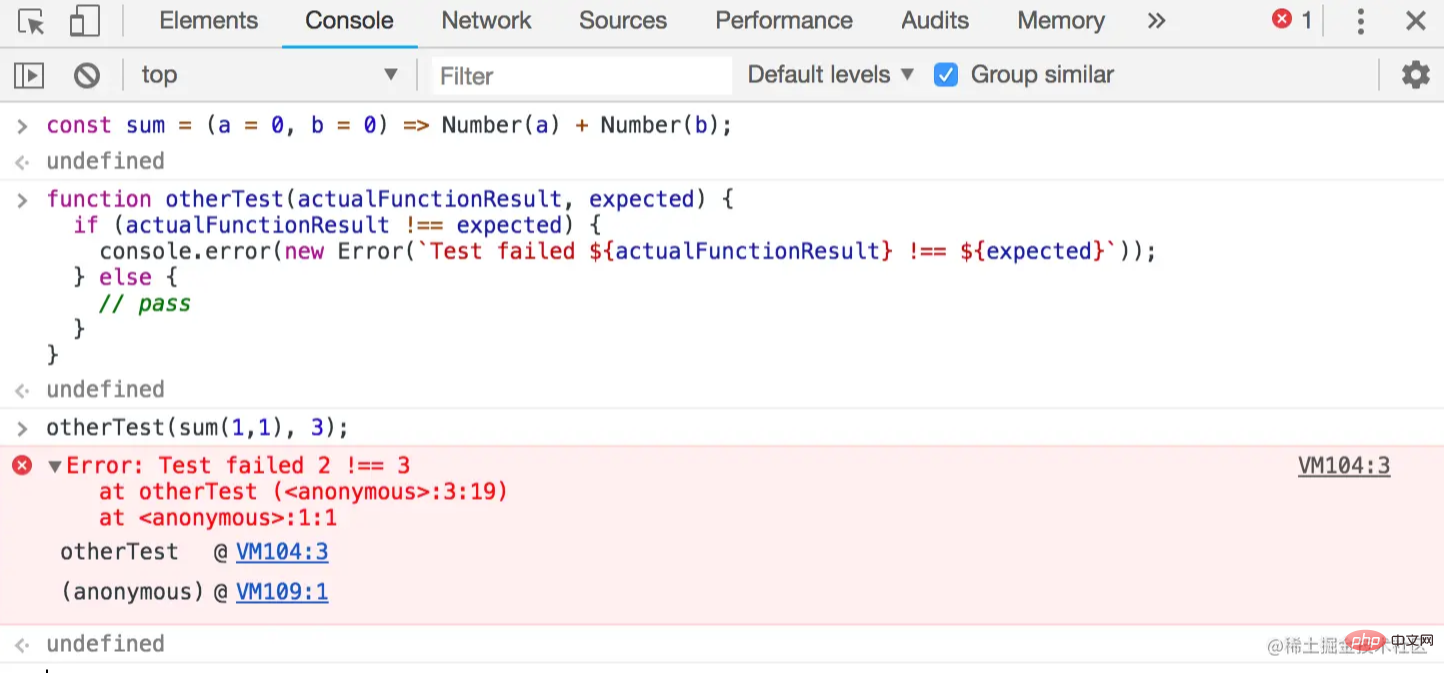Show the console sidebar icon
This screenshot has width=1444, height=673.
(x=28, y=75)
